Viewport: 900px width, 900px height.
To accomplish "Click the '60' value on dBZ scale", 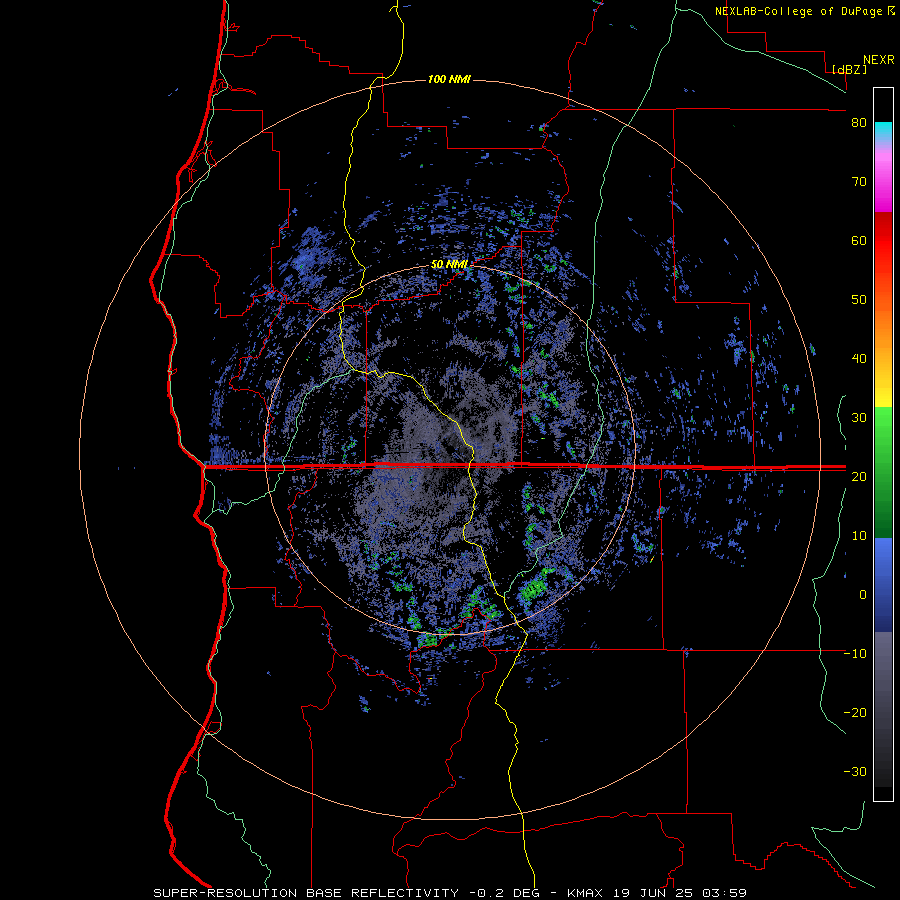I will 859,241.
